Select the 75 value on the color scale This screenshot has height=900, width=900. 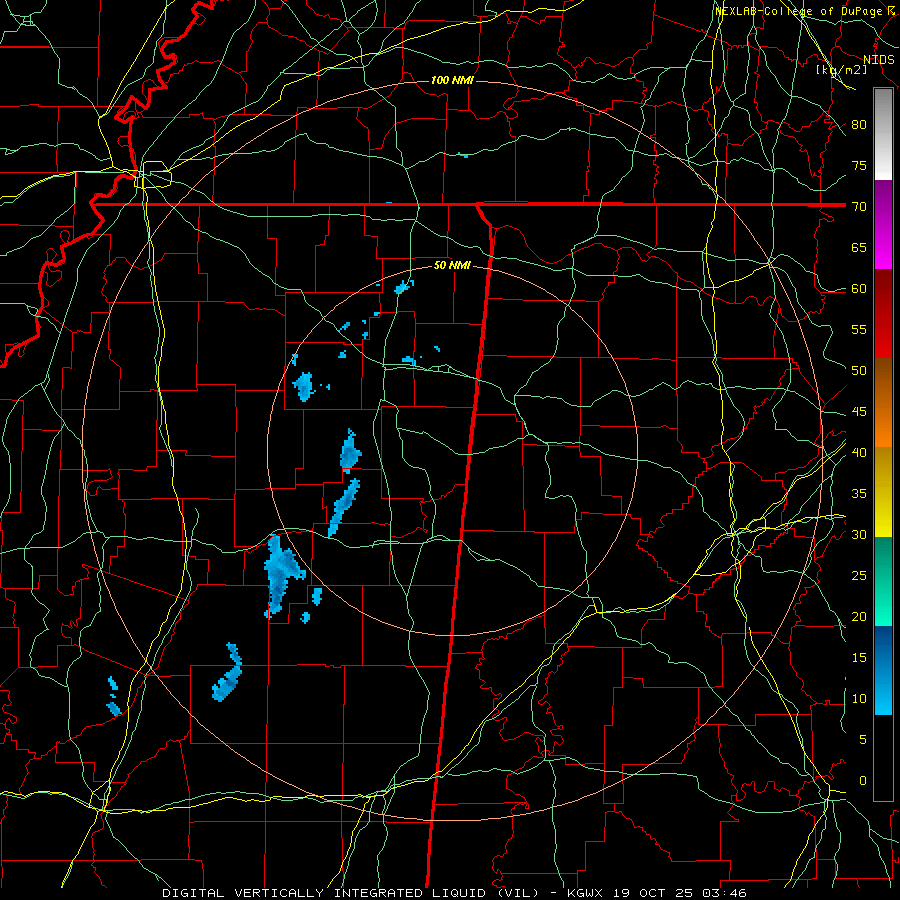[x=859, y=165]
